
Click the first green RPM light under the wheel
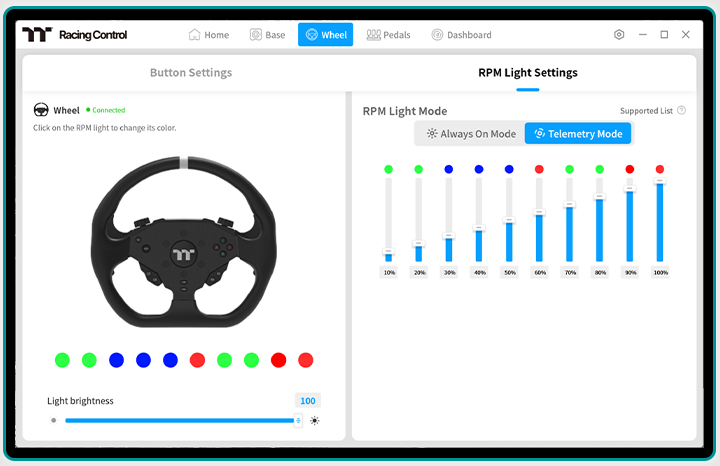point(62,360)
